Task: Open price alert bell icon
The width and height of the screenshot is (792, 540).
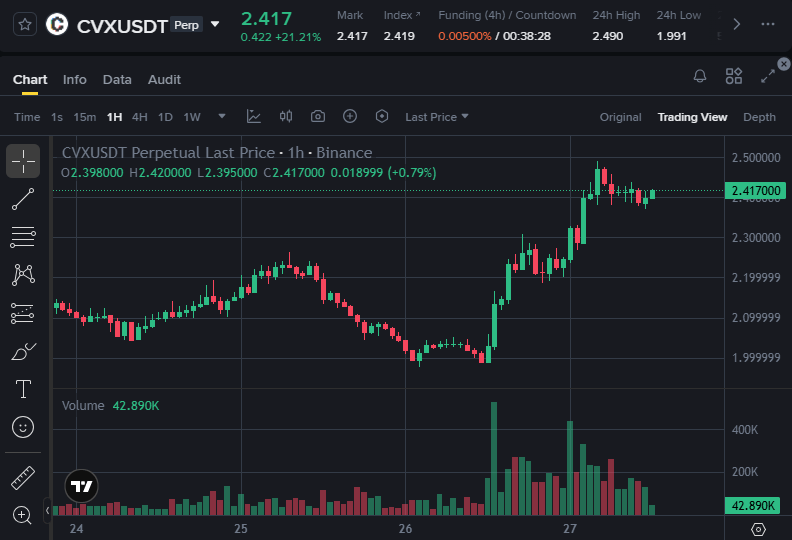Action: (x=700, y=76)
